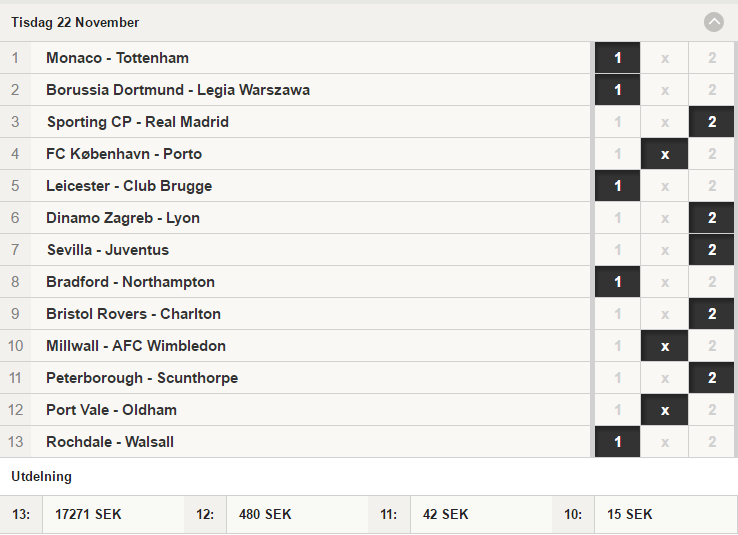This screenshot has width=738, height=535.
Task: Select draw x for Monaco - Tottenham
Action: pos(665,58)
